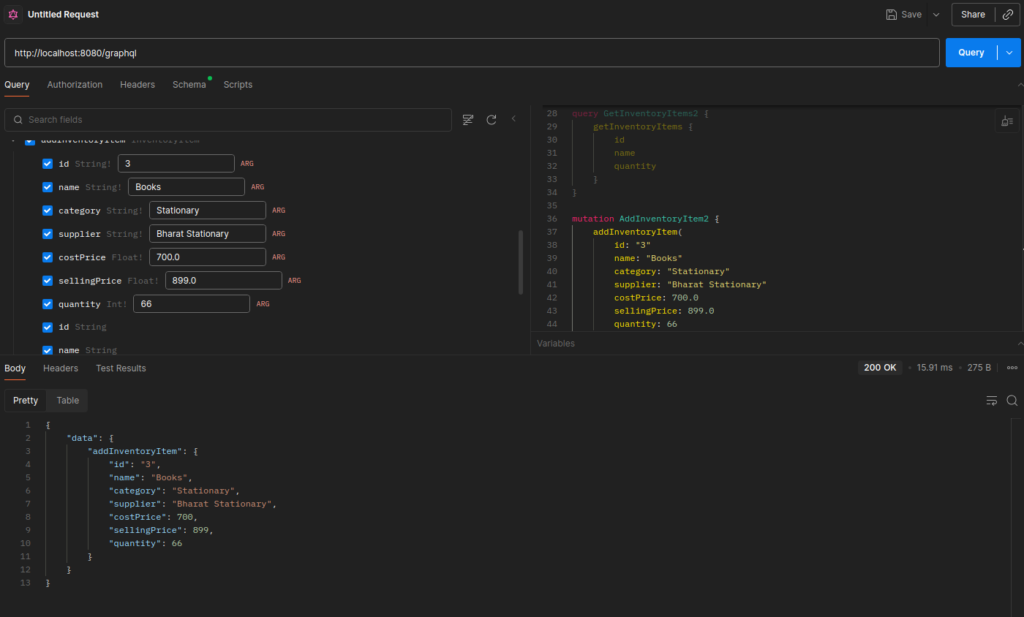Switch to the Authorization tab

74,84
